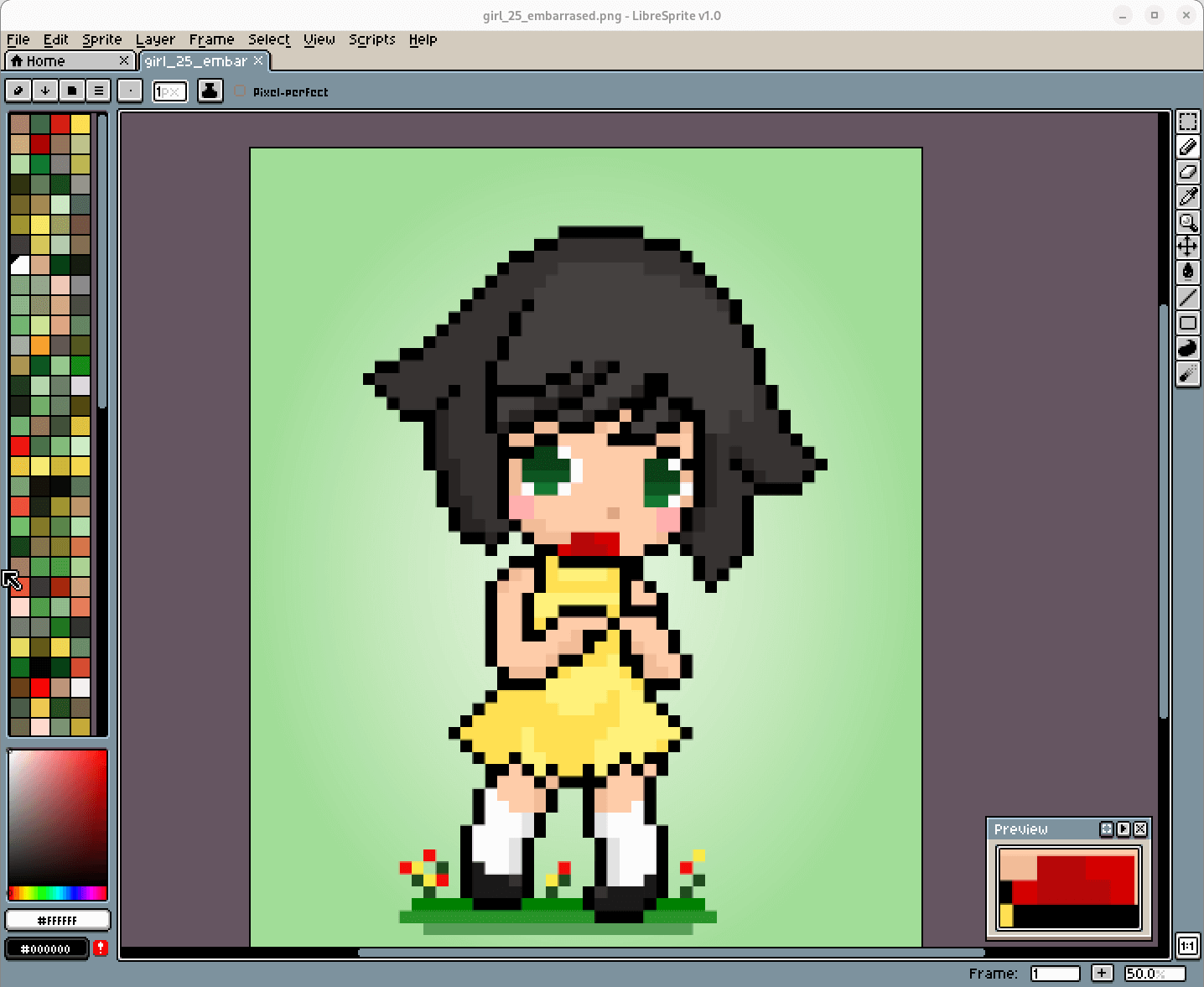Activate the Zoom tool
1204x987 pixels.
[x=1187, y=222]
